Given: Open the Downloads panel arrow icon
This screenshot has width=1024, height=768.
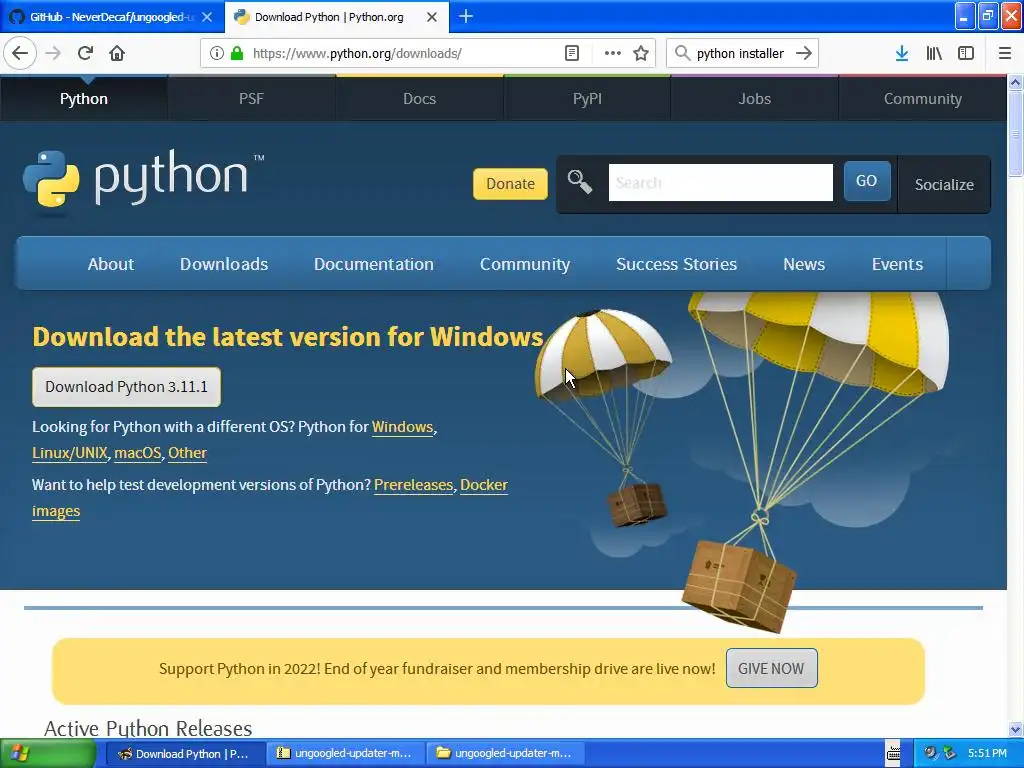Looking at the screenshot, I should click(902, 54).
